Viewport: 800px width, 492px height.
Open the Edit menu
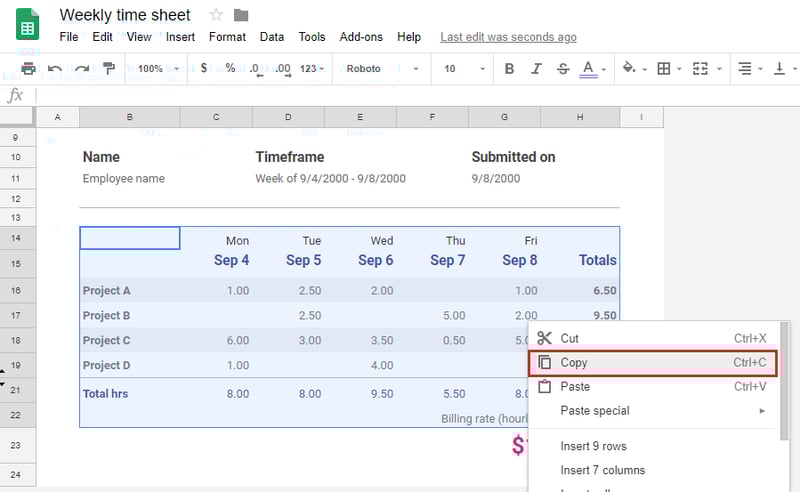[103, 37]
